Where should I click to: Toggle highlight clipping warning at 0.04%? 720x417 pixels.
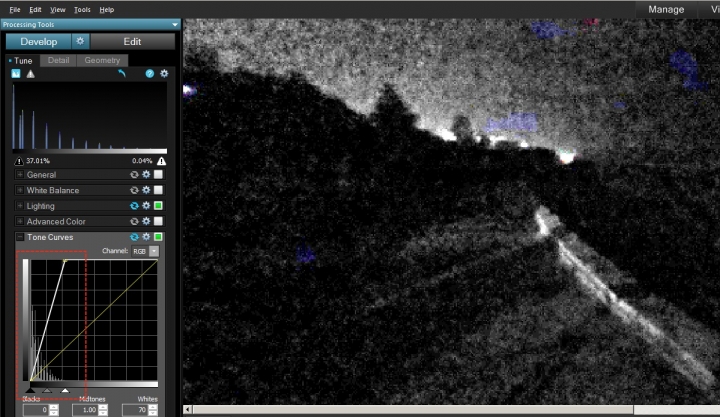162,161
